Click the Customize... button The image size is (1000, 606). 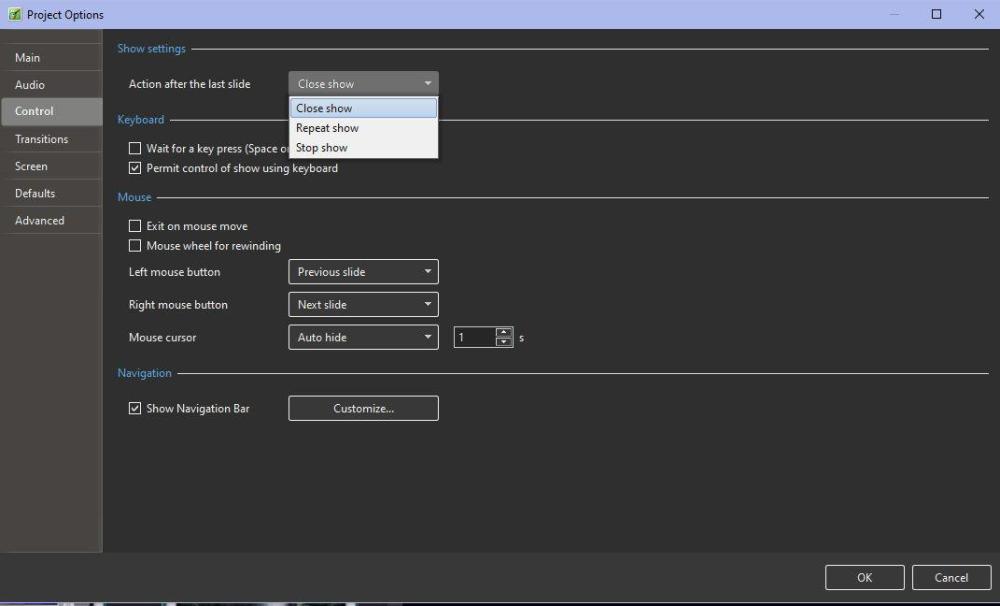point(363,408)
